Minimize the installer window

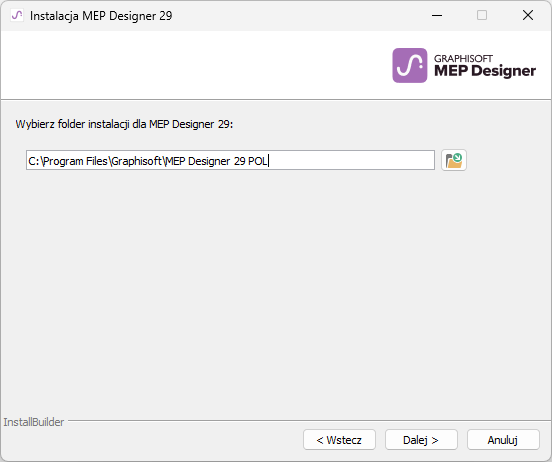(x=437, y=15)
